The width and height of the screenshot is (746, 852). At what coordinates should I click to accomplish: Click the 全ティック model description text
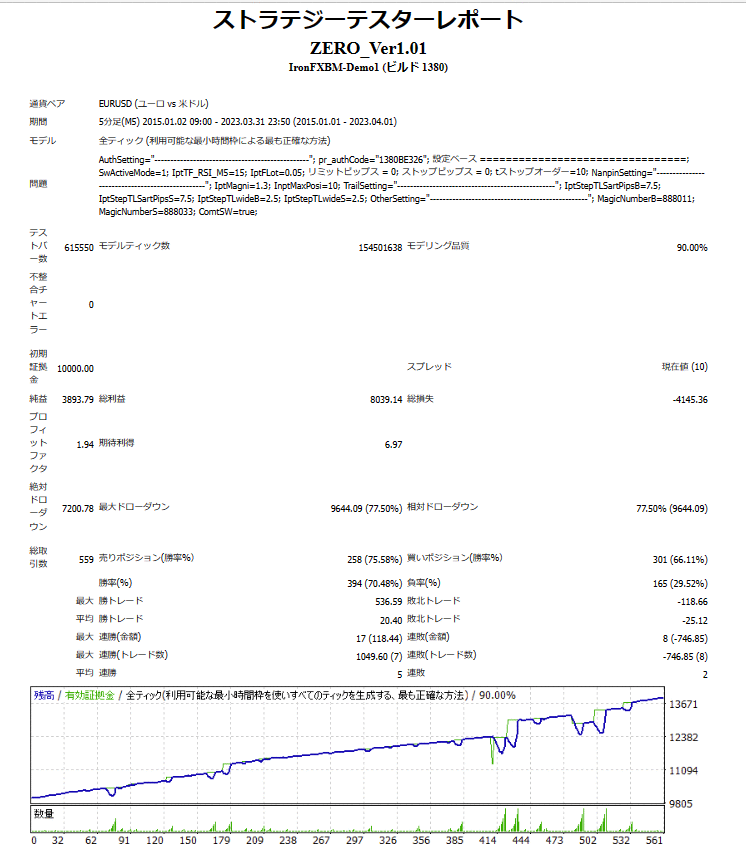(x=214, y=141)
